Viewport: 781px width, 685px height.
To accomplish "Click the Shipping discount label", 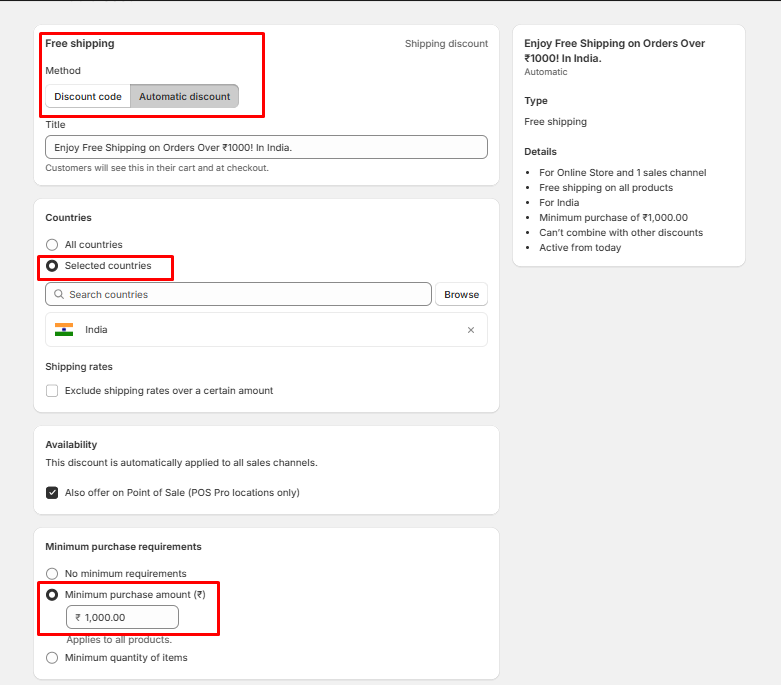I will (x=446, y=43).
